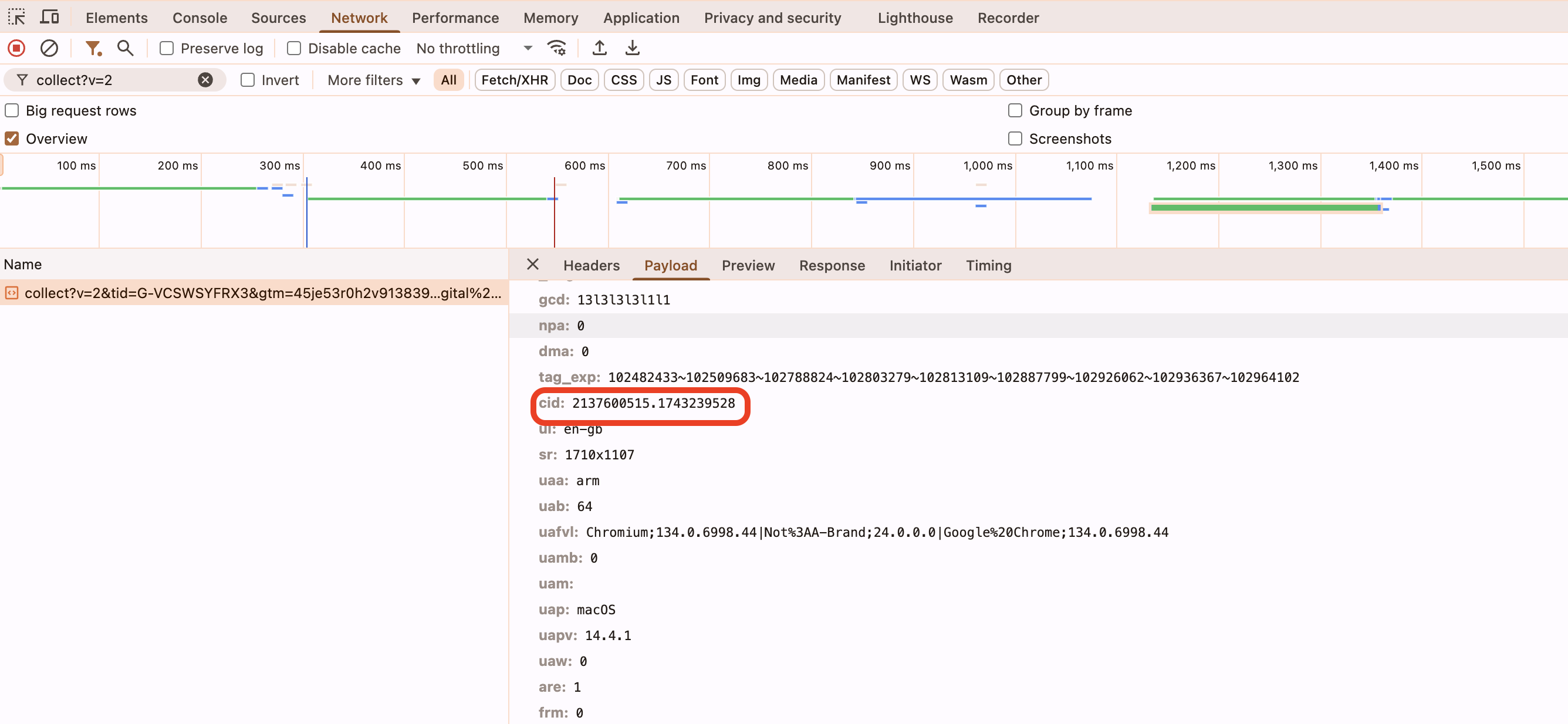Click the 500 ms timeline marker
Screen dimensions: 1568x724
tap(482, 165)
